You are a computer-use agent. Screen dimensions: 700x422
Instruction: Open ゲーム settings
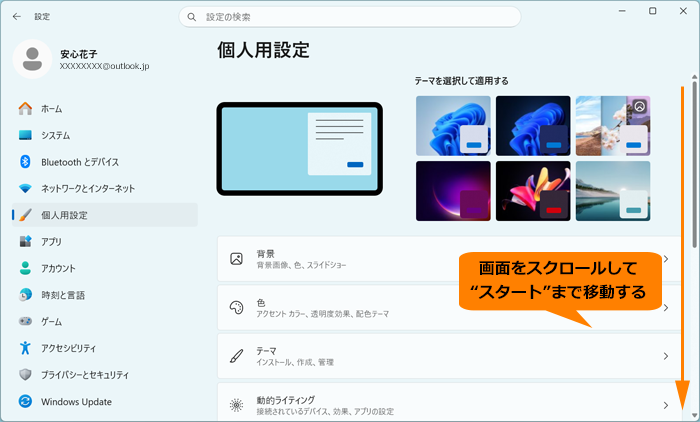(104, 321)
